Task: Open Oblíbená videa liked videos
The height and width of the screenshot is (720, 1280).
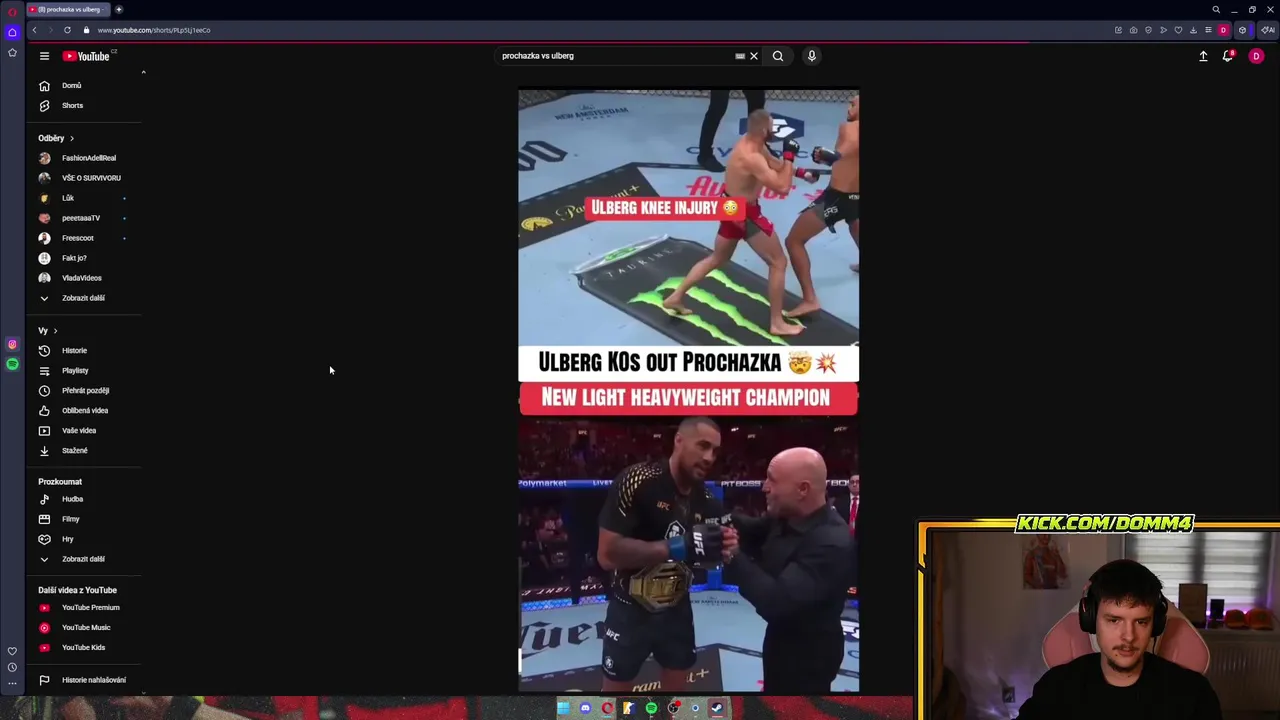Action: 85,410
